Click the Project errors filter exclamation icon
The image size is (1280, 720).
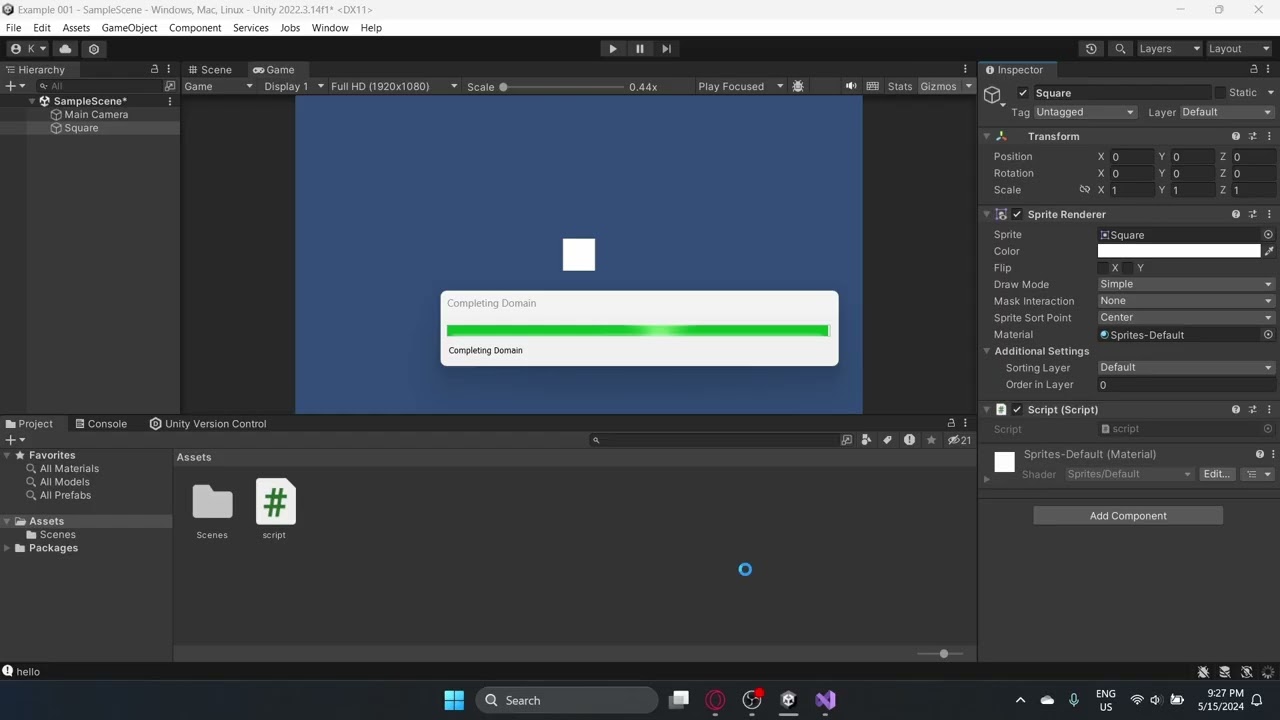point(909,440)
